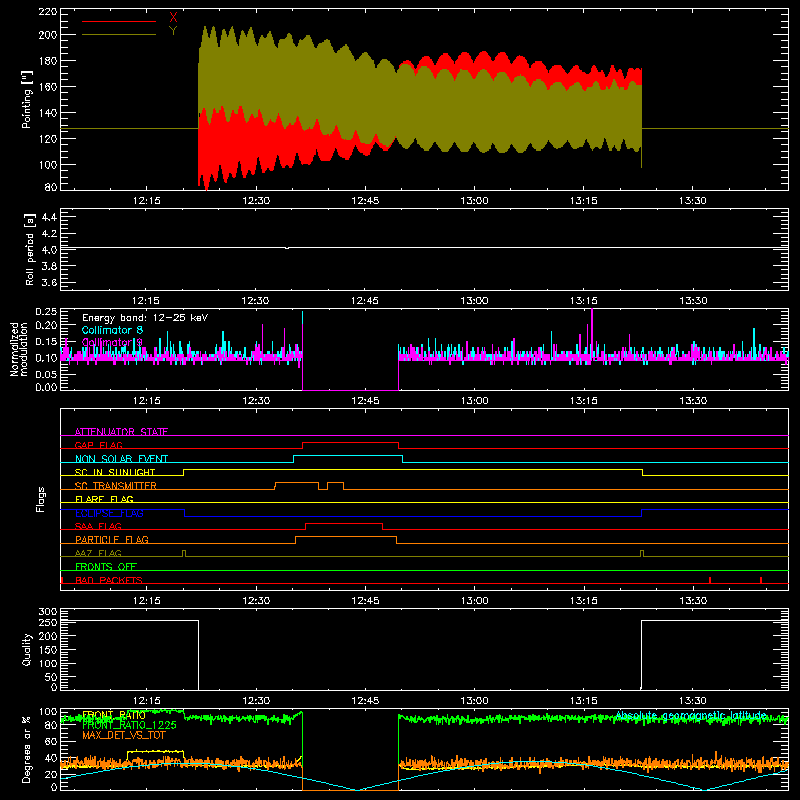Image resolution: width=800 pixels, height=800 pixels.
Task: Click the "Absolute geomagnetic latitude" cyan label
Action: [x=691, y=715]
